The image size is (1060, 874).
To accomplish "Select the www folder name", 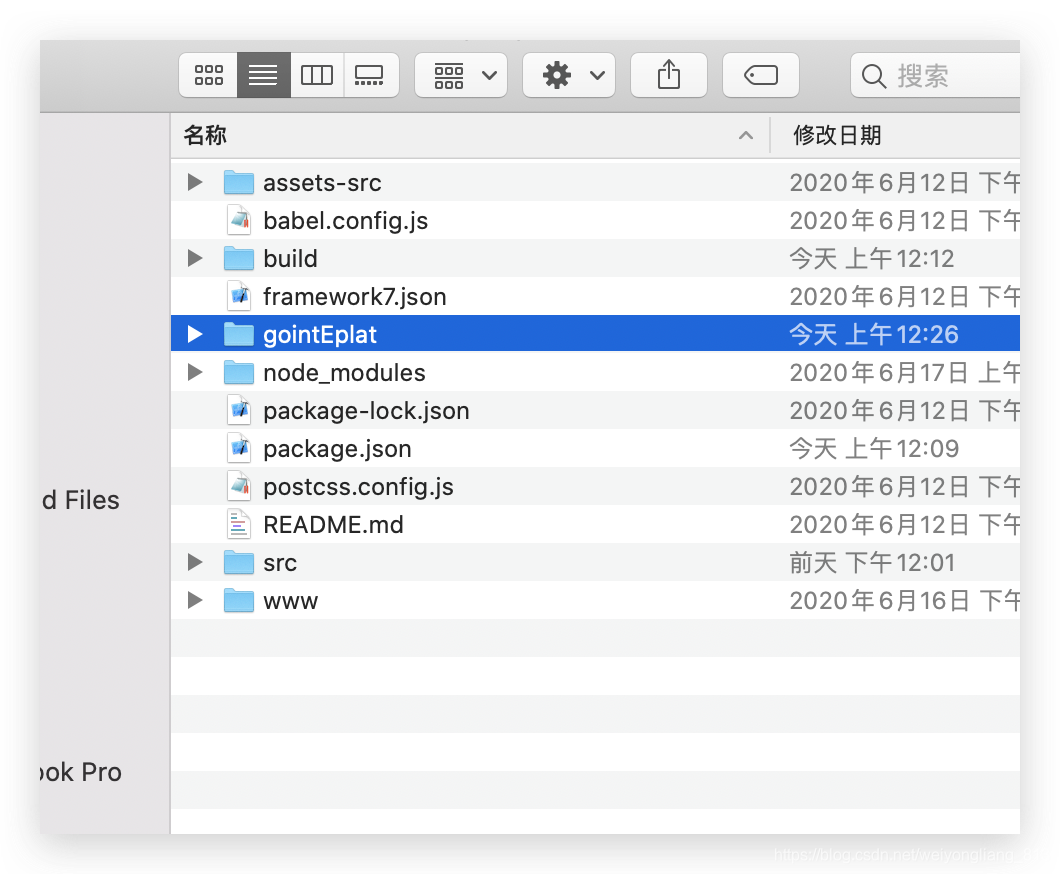I will 291,601.
